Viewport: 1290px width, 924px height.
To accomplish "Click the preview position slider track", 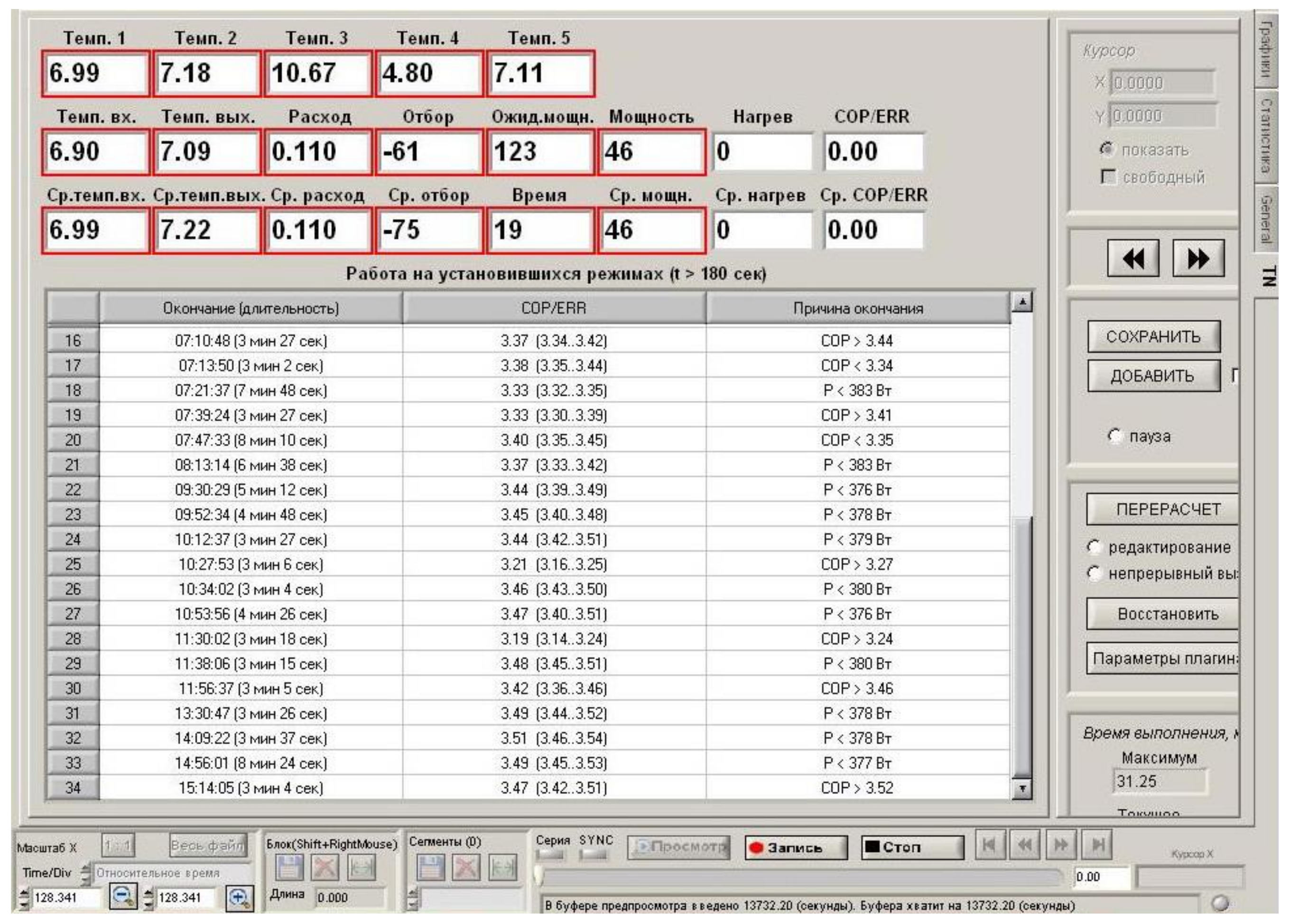I will click(798, 877).
